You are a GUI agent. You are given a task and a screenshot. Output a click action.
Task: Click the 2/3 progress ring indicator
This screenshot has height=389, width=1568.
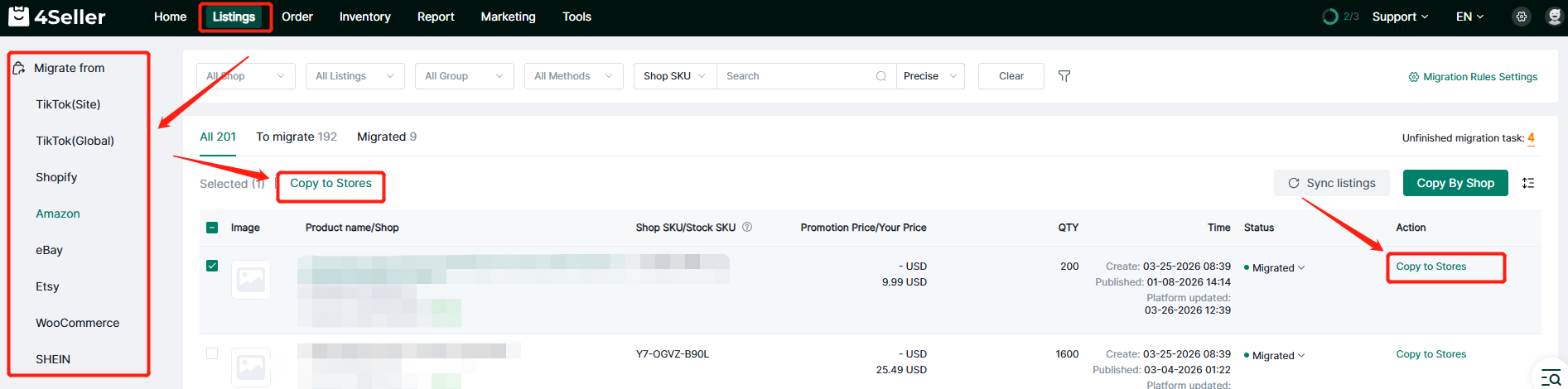1330,17
